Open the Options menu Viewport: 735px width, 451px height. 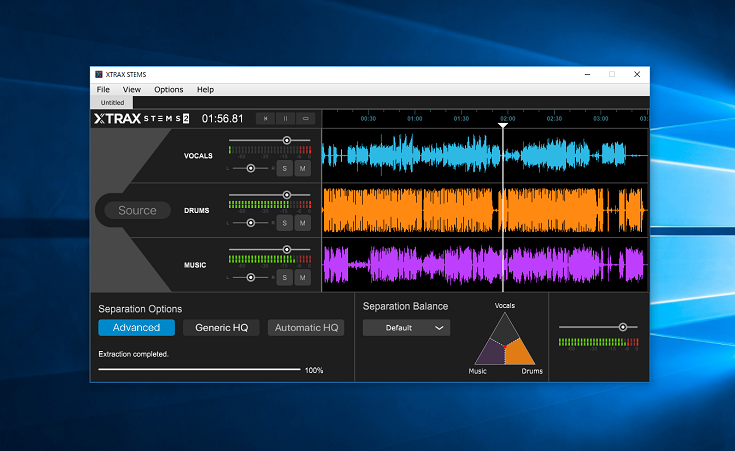click(169, 90)
